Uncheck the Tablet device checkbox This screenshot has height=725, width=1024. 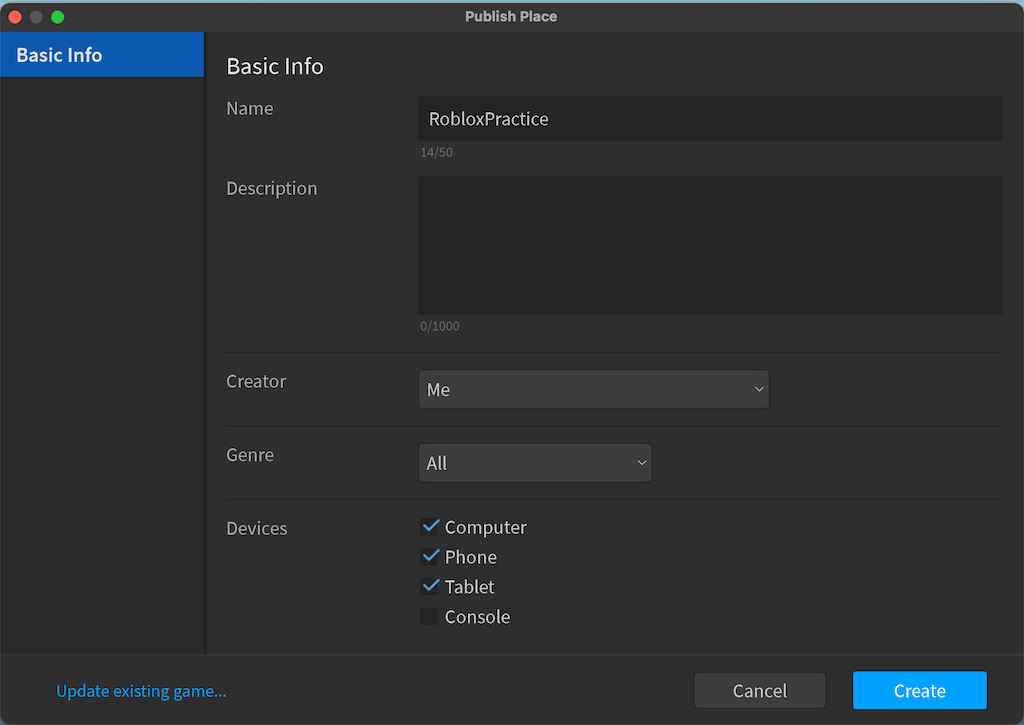tap(429, 587)
